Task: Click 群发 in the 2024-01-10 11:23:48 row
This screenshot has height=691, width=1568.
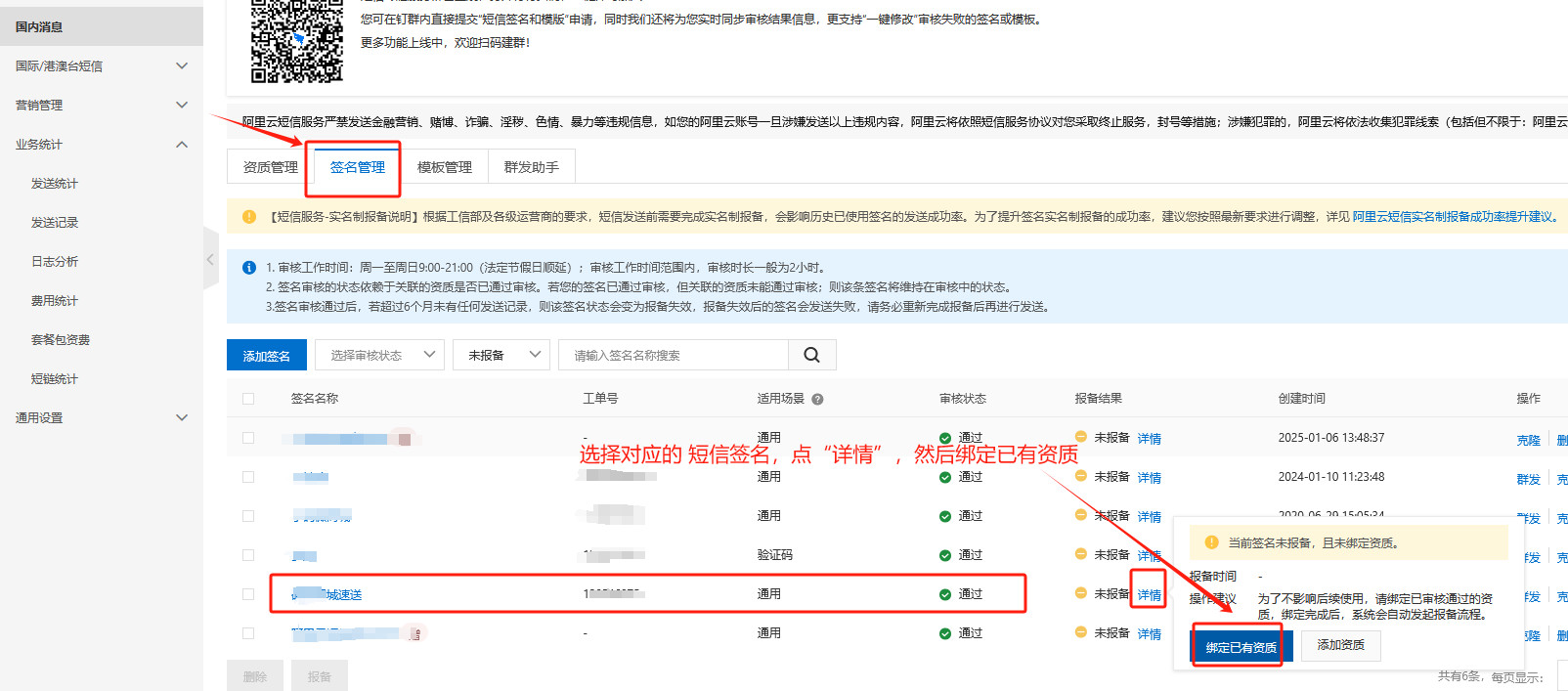Action: 1529,479
